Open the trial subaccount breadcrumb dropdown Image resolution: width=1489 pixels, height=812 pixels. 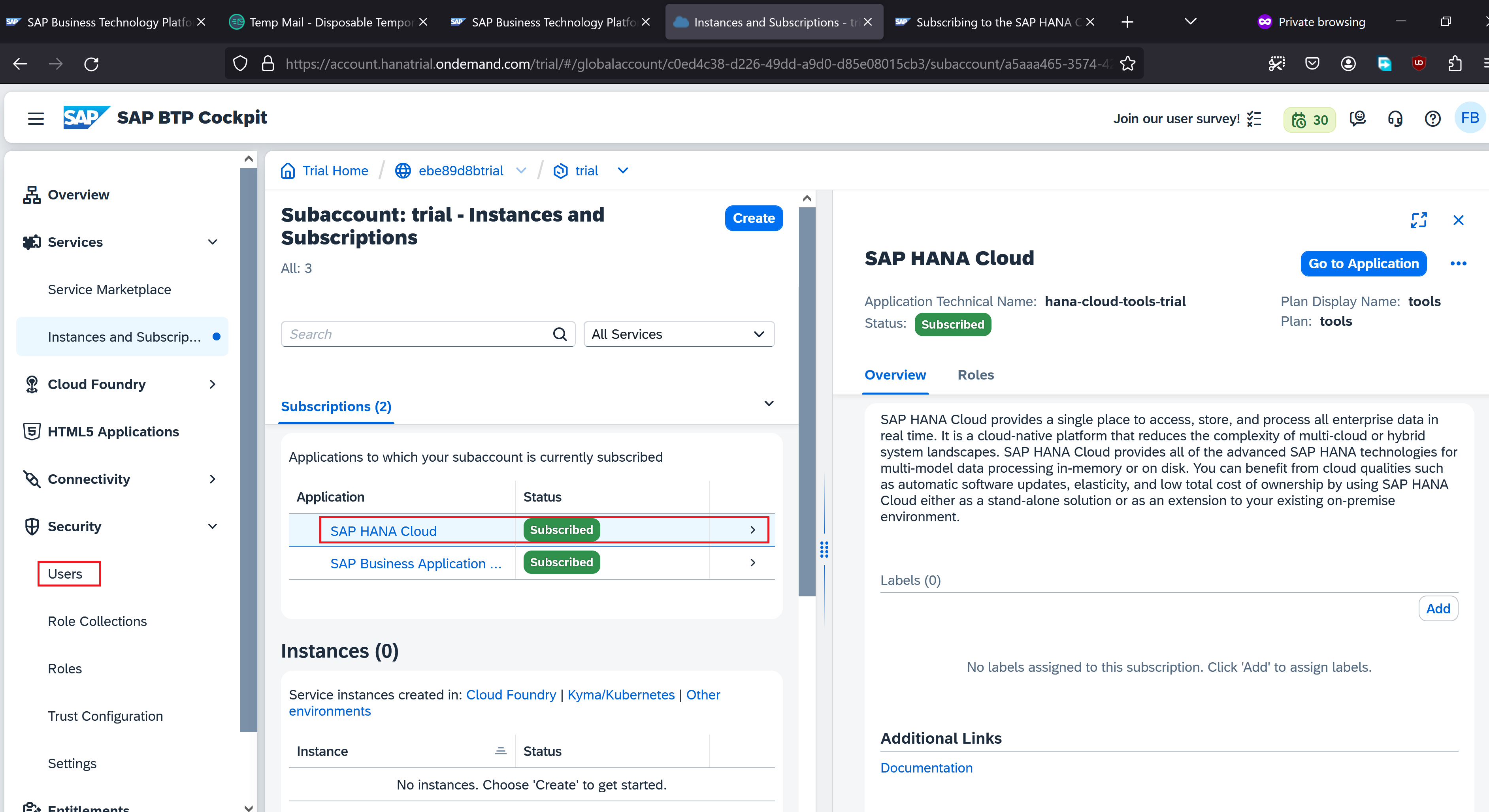point(622,170)
